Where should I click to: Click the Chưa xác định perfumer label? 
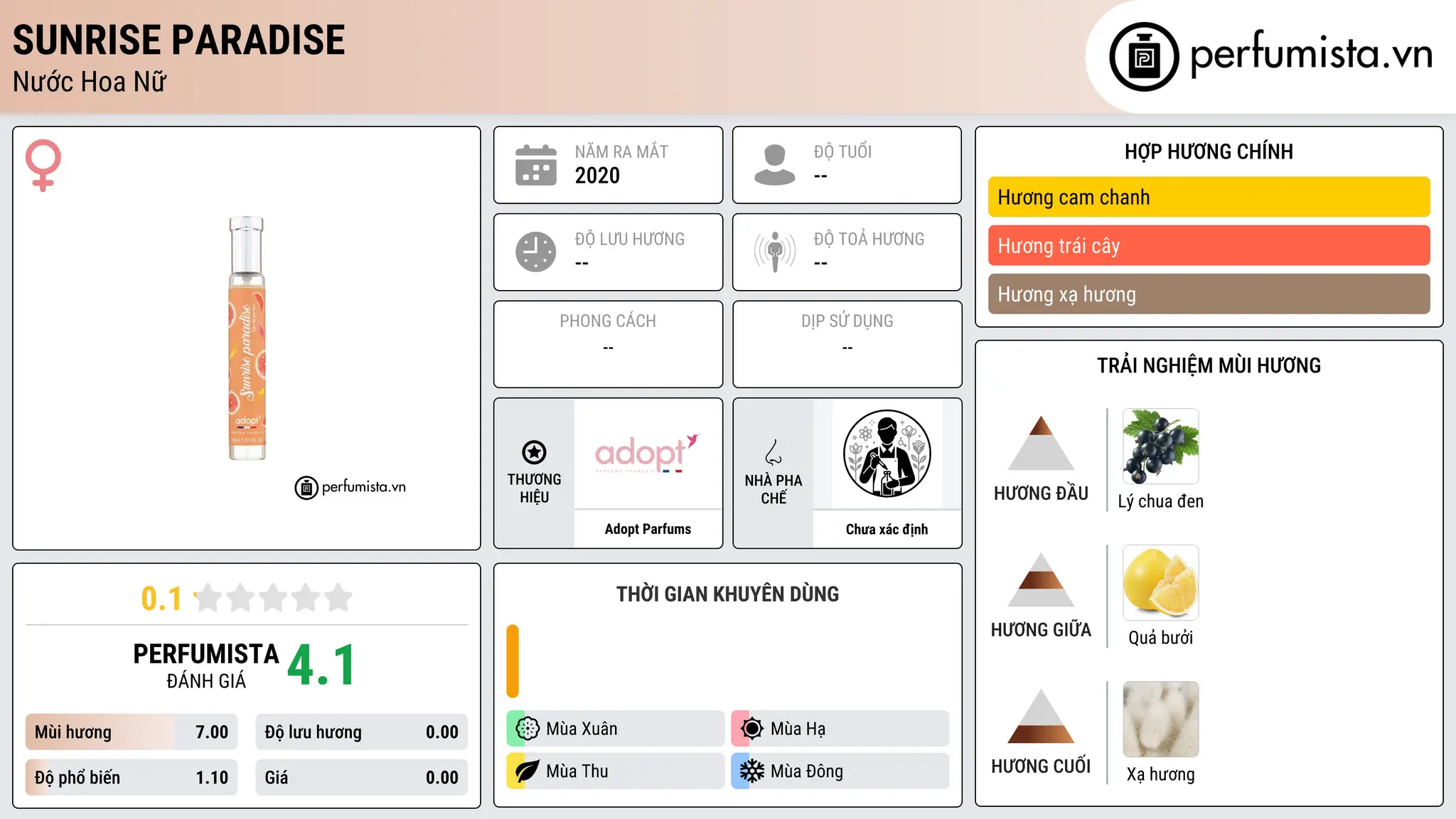click(x=887, y=529)
